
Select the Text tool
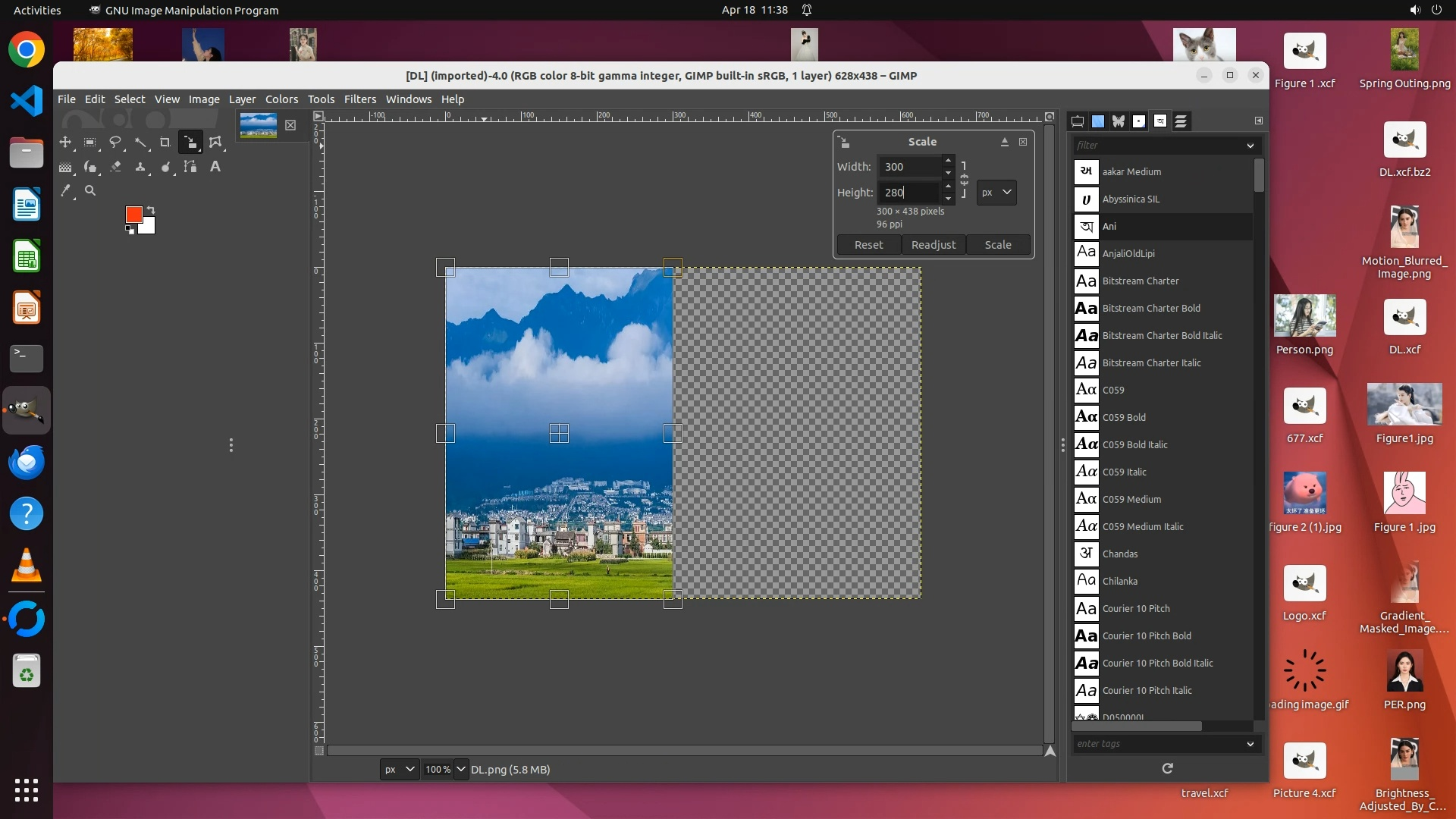215,167
